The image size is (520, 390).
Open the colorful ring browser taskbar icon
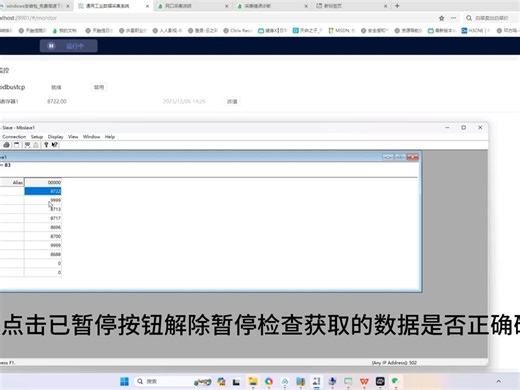pos(269,381)
